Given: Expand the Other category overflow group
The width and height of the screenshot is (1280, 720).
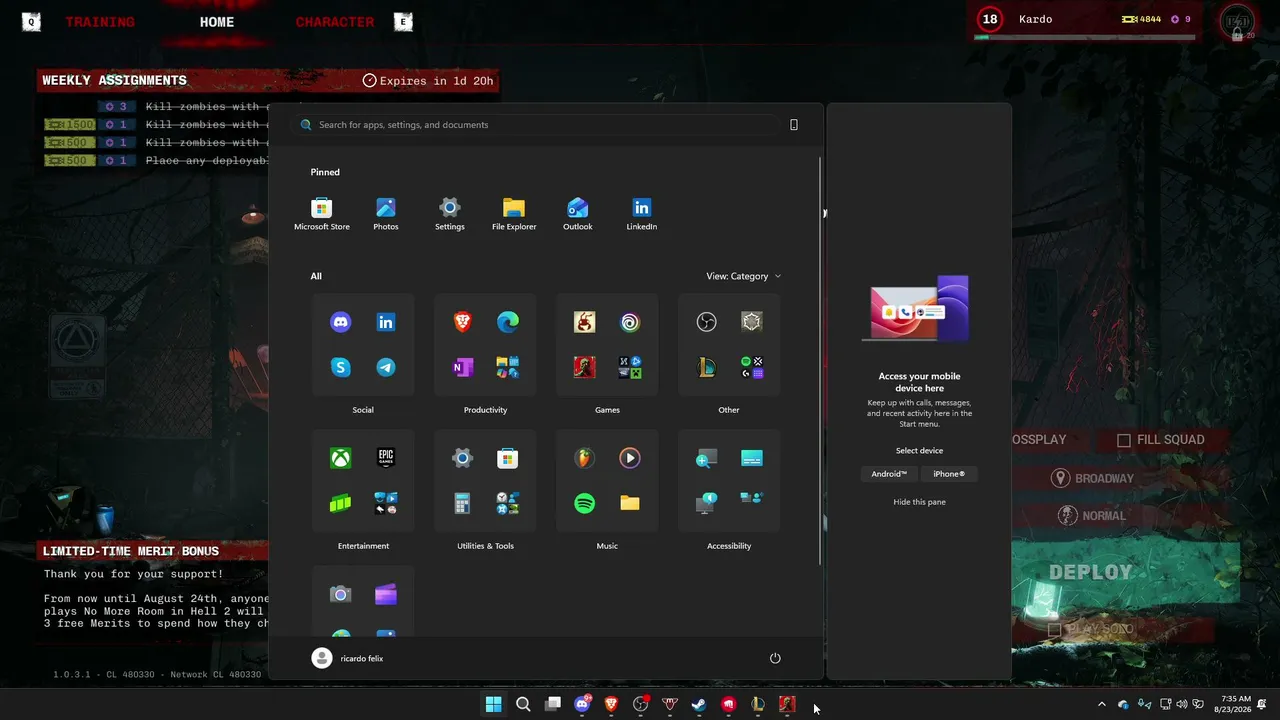Looking at the screenshot, I should pos(752,367).
